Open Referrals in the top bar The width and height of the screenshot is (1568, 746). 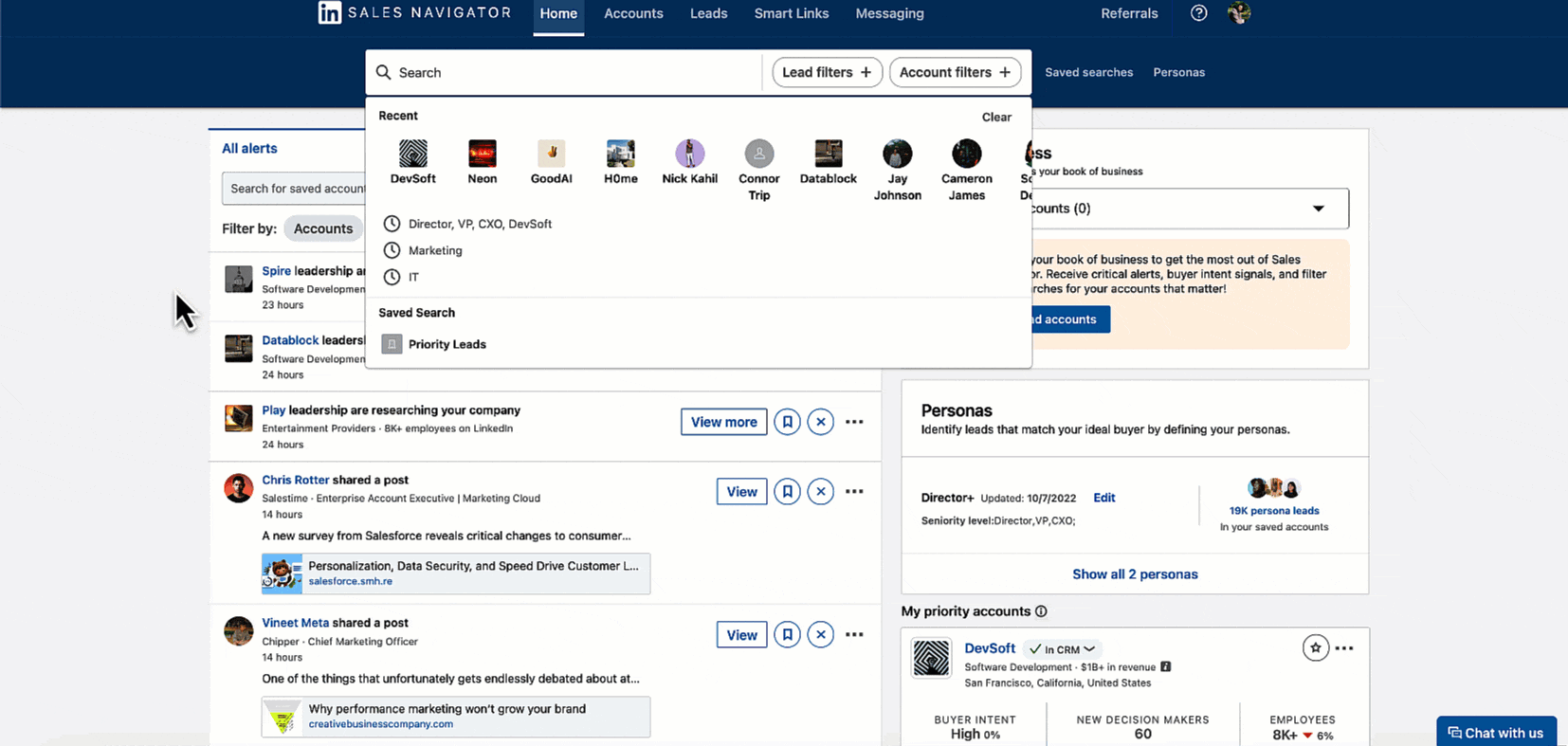[x=1129, y=13]
